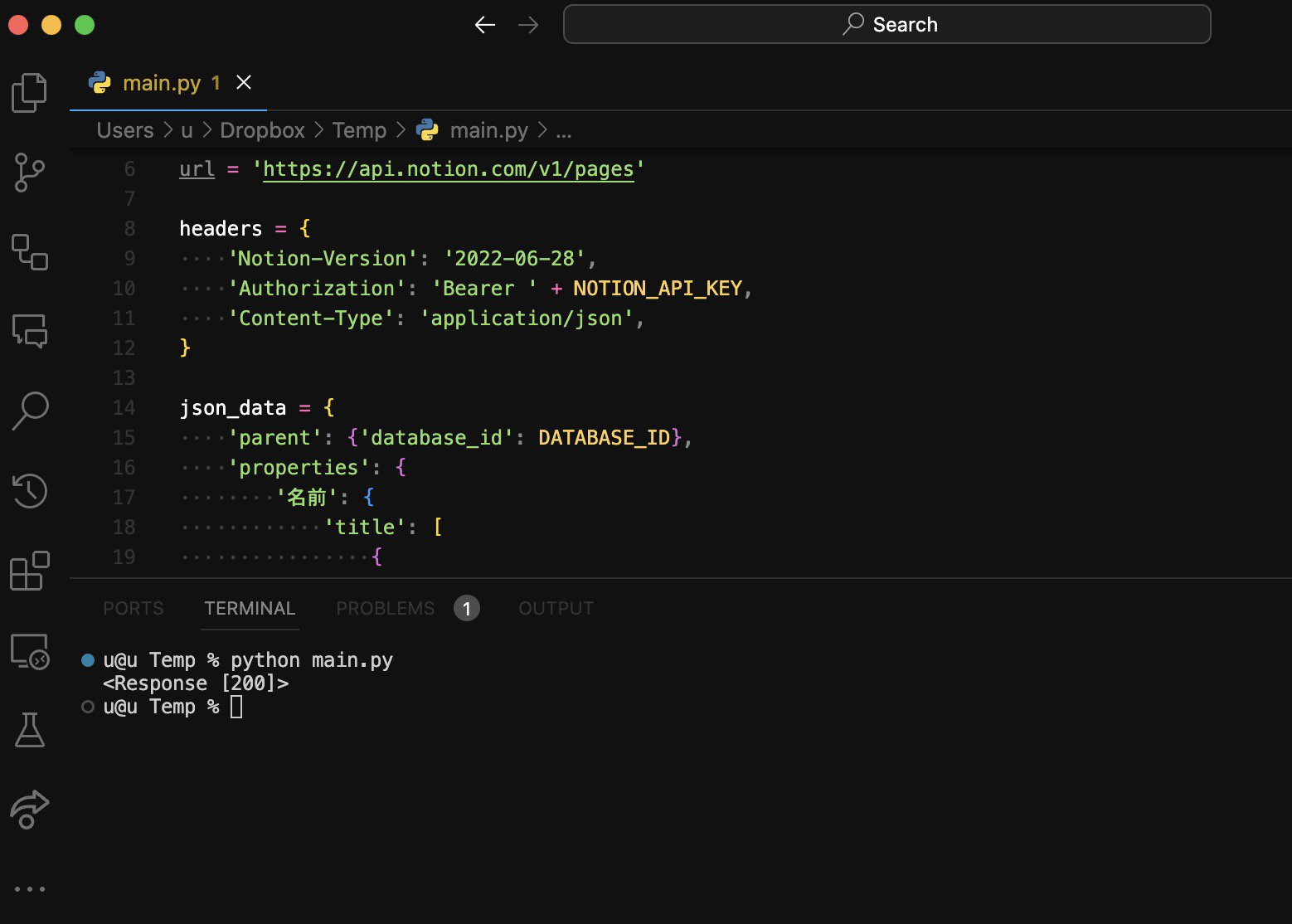Open the Live Share view icon
Image resolution: width=1292 pixels, height=924 pixels.
point(30,810)
